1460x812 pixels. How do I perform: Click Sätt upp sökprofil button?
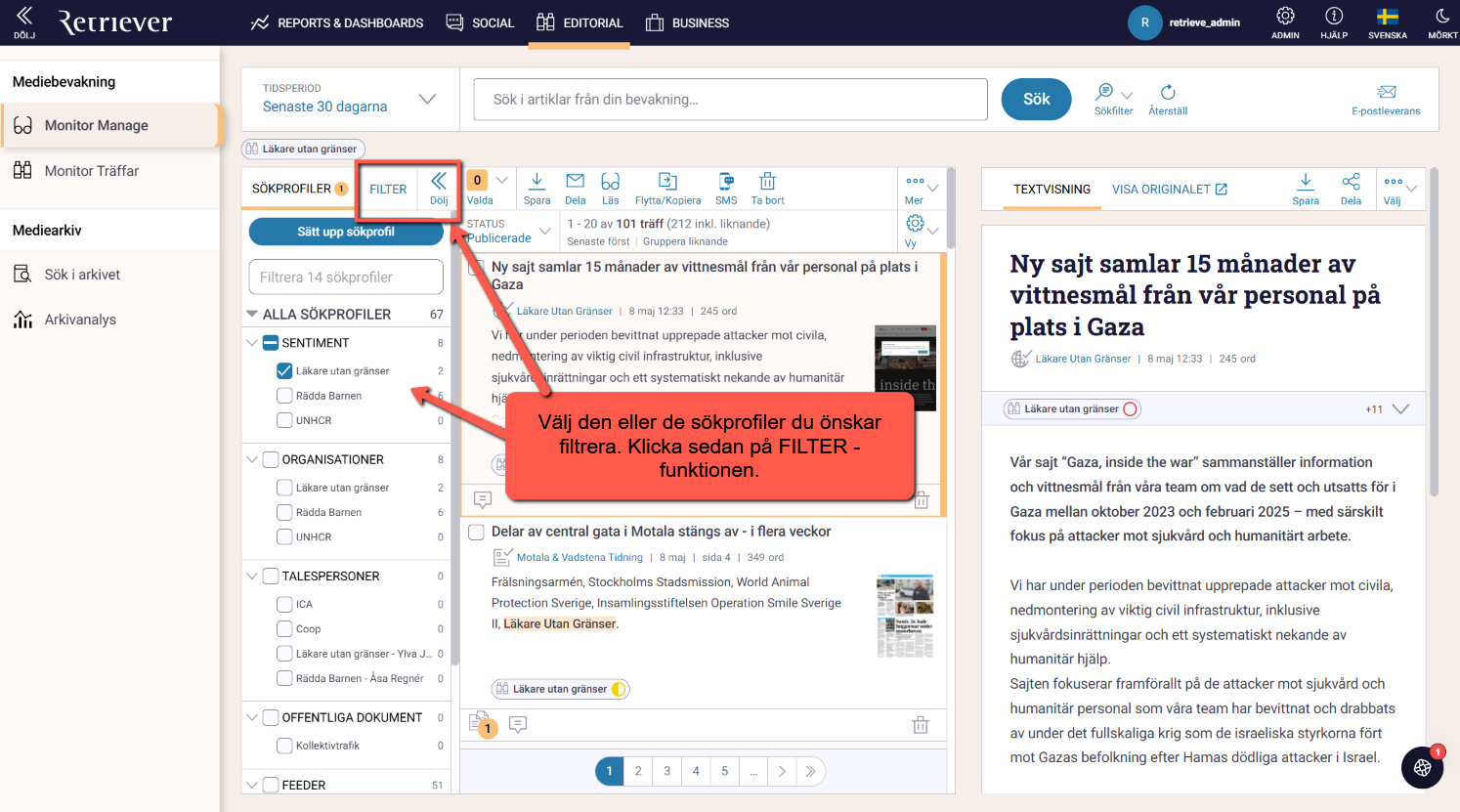point(346,232)
